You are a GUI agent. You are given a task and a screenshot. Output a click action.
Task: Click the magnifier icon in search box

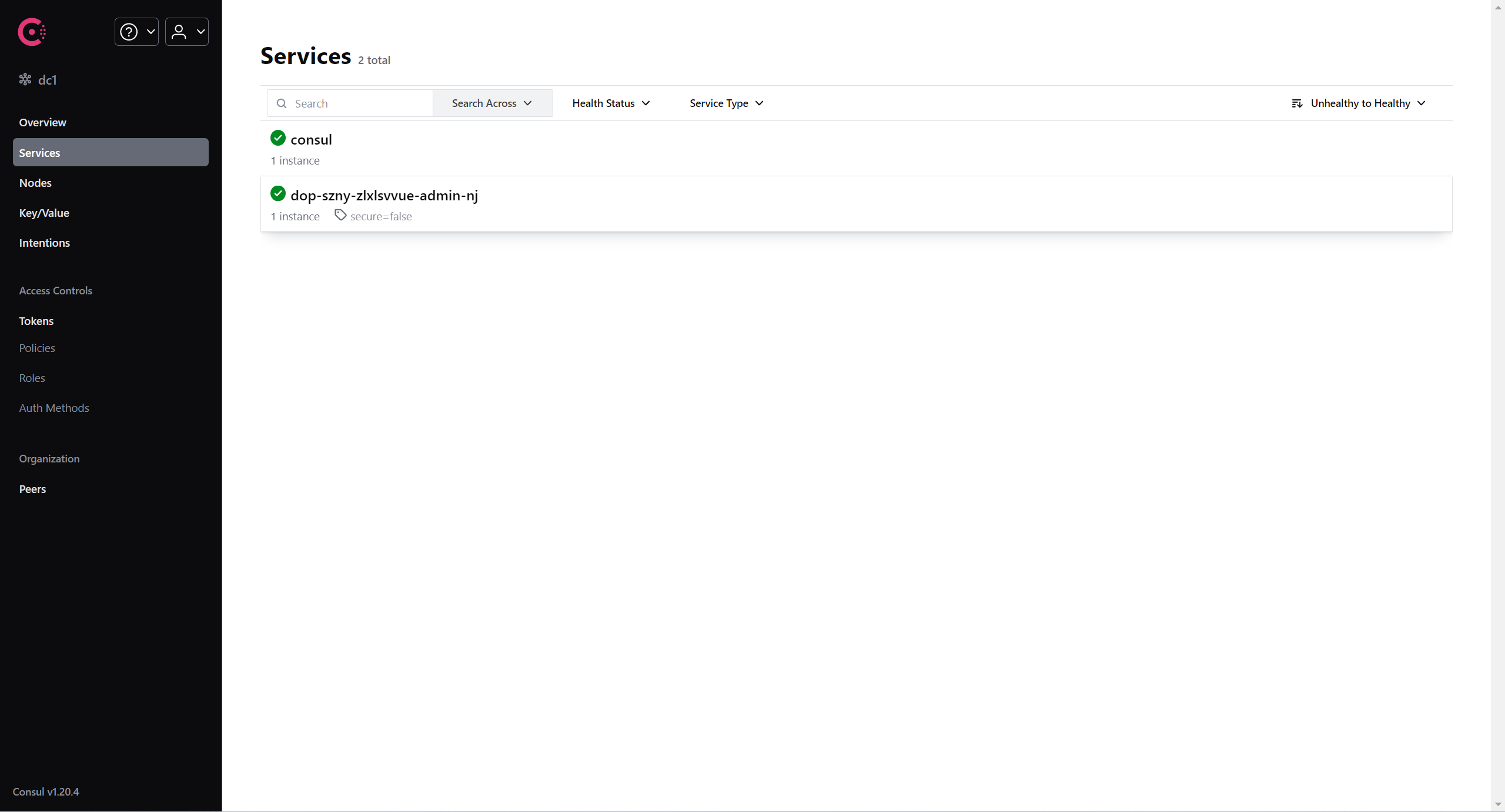coord(282,103)
